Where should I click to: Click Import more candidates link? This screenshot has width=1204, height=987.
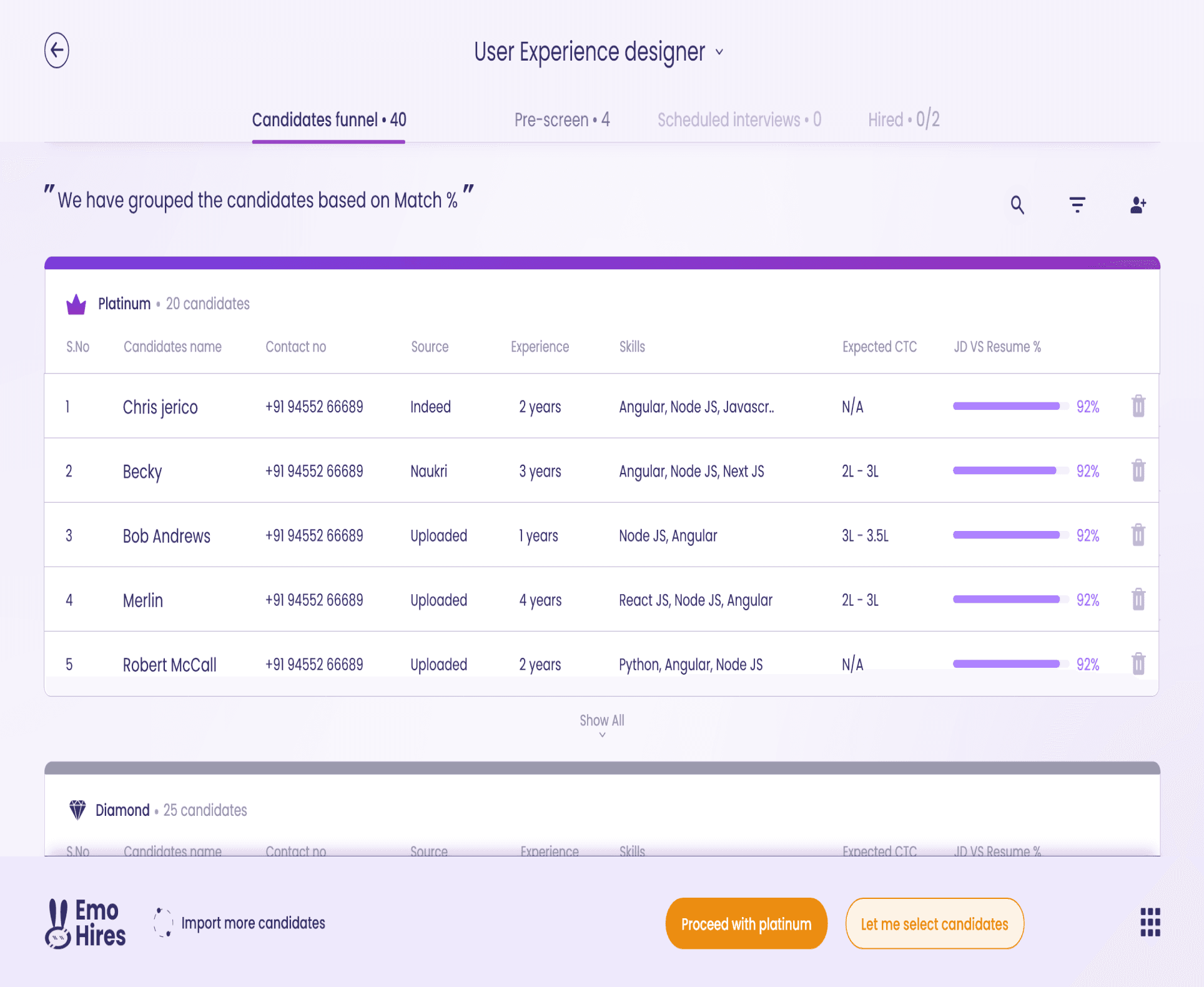click(253, 923)
